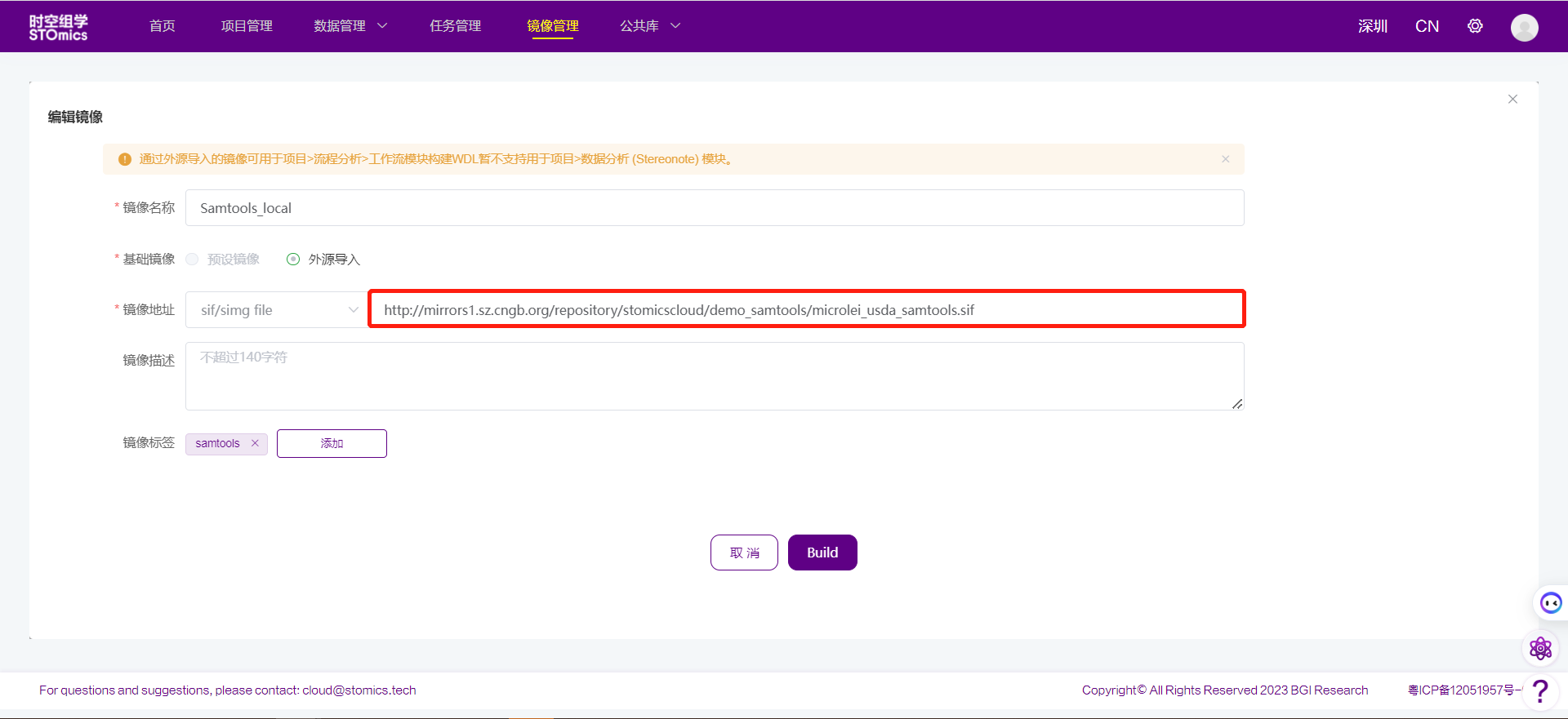The width and height of the screenshot is (1568, 719).
Task: Open the 任务管理 tab
Action: click(455, 26)
